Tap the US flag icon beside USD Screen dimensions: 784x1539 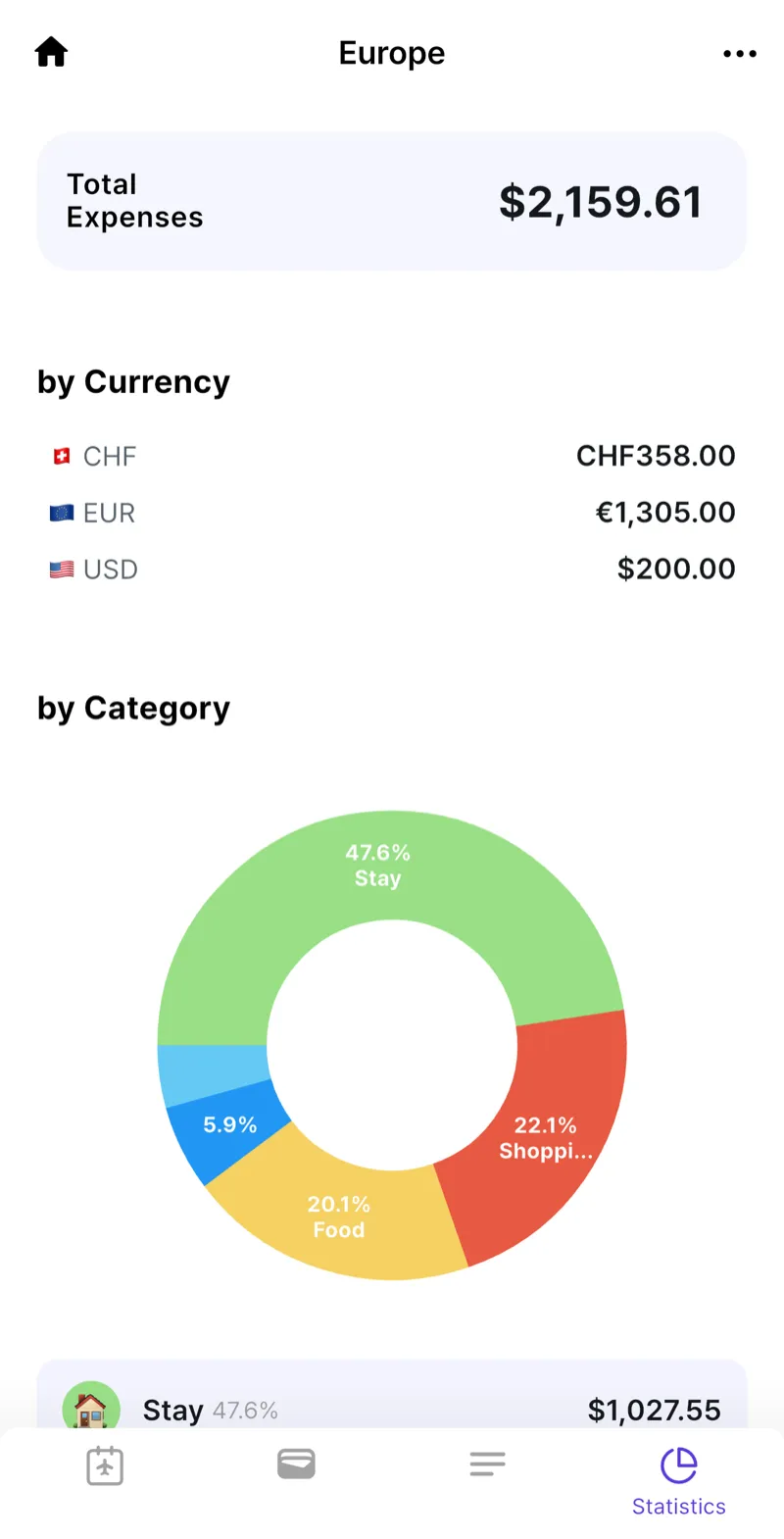pyautogui.click(x=62, y=570)
